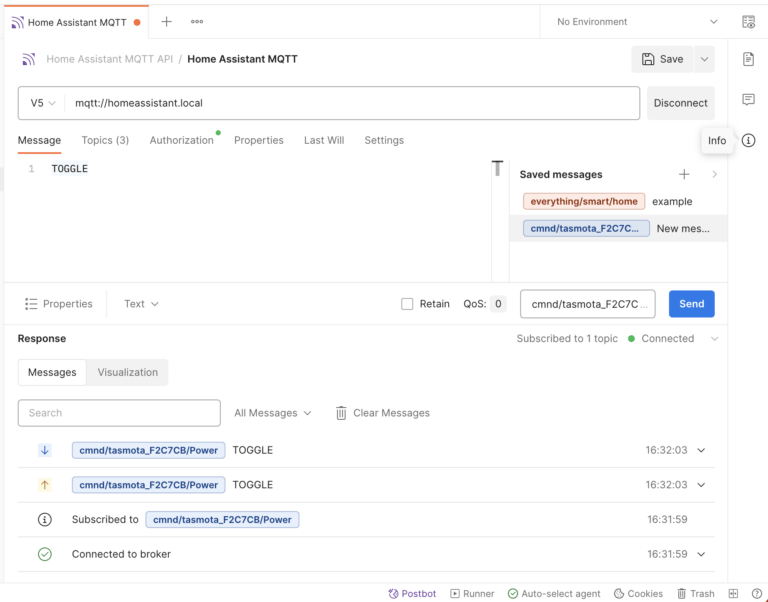Open tab overflow options with three dots
Image resolution: width=768 pixels, height=602 pixels.
[197, 22]
